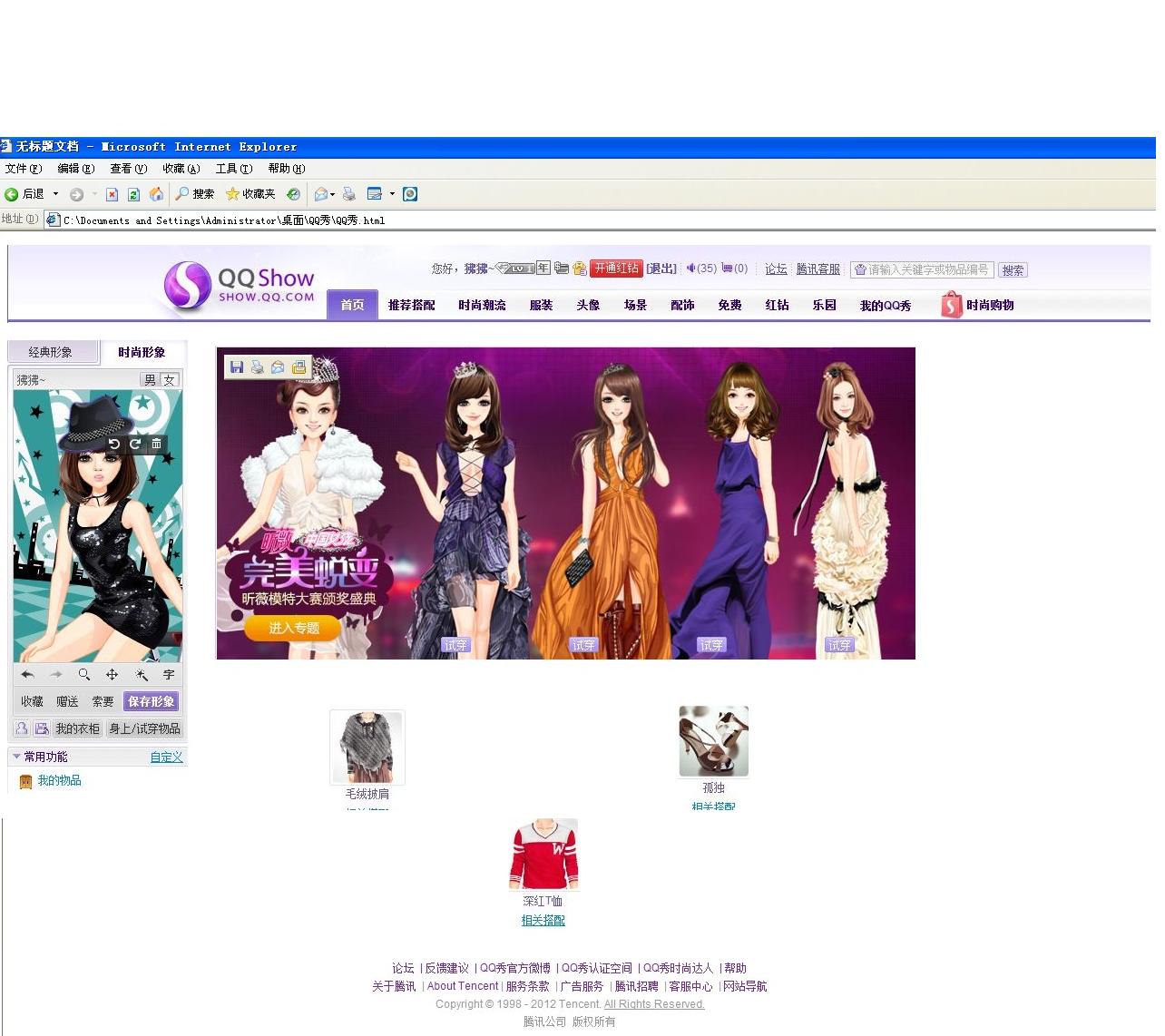
Task: Click the move crosshair icon below avatar
Action: 112,674
